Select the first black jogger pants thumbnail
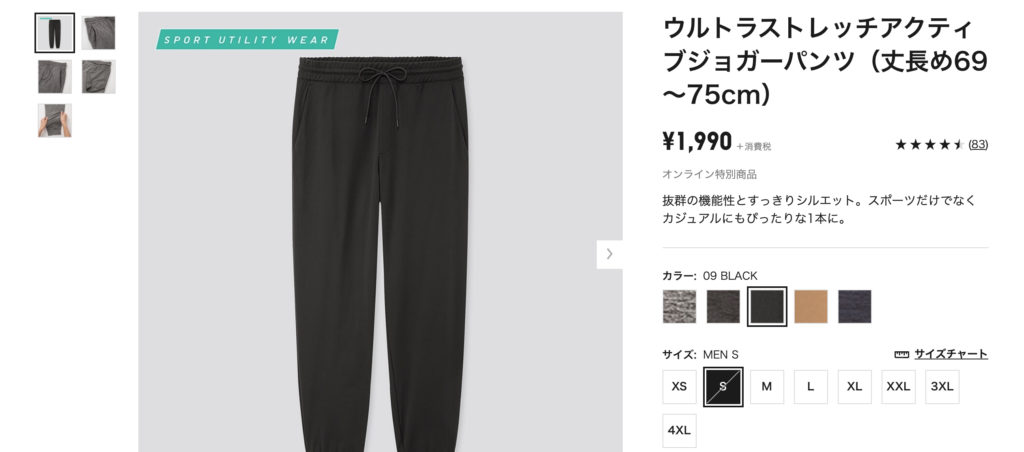 55,33
